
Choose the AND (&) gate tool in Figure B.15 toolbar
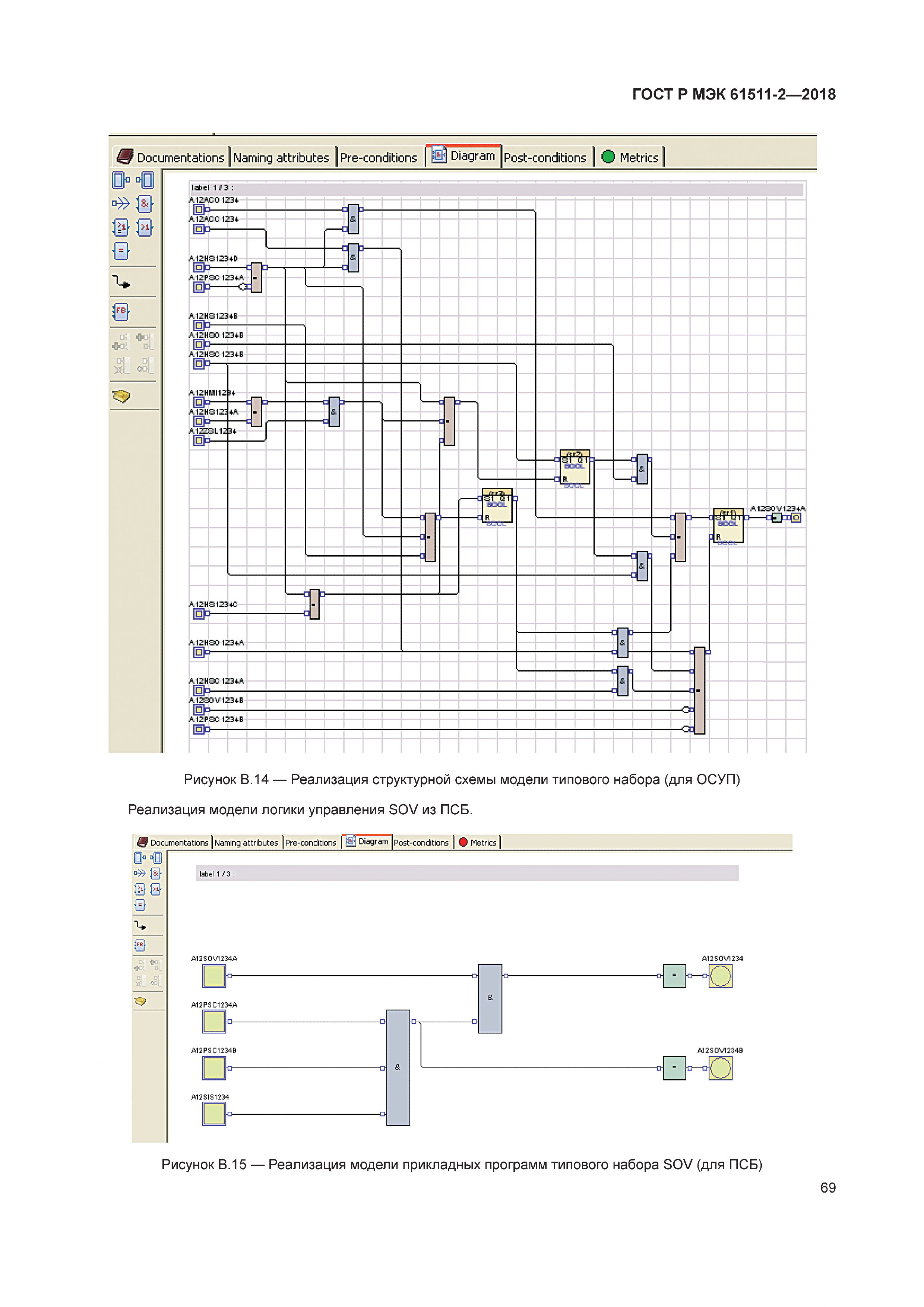tap(156, 873)
